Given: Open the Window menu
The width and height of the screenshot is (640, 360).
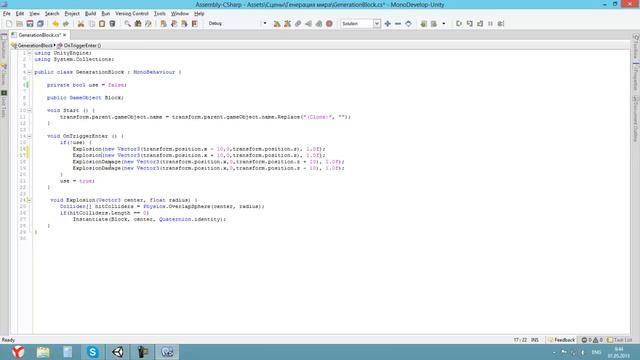Looking at the screenshot, I should [x=180, y=13].
